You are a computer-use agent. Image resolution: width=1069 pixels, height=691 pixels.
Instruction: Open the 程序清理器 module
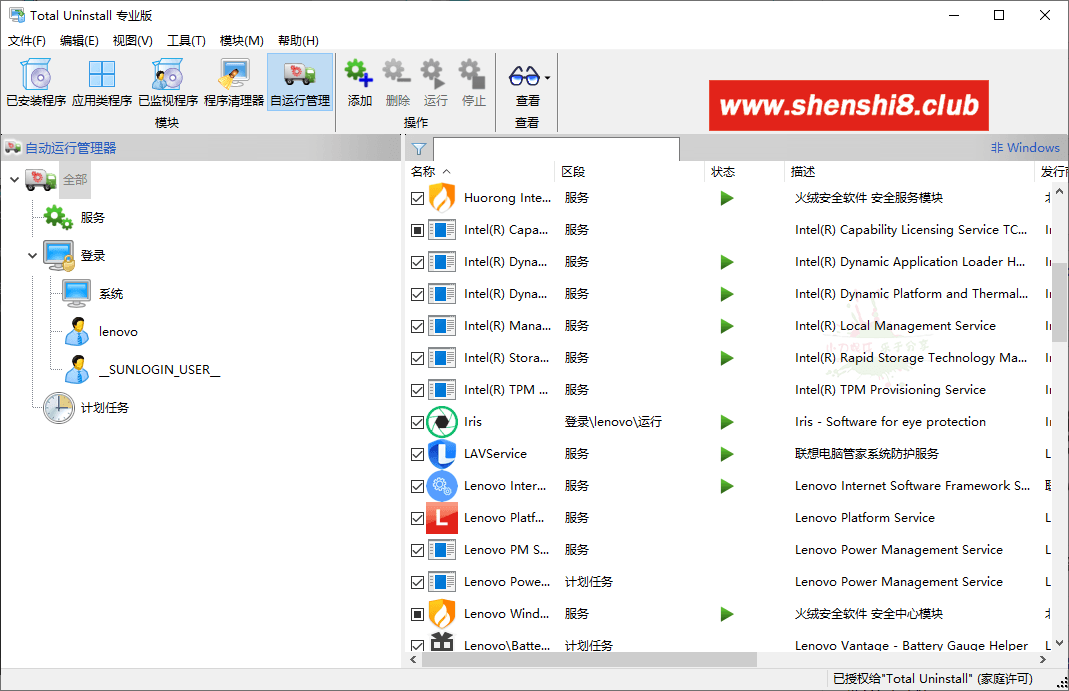click(x=234, y=82)
